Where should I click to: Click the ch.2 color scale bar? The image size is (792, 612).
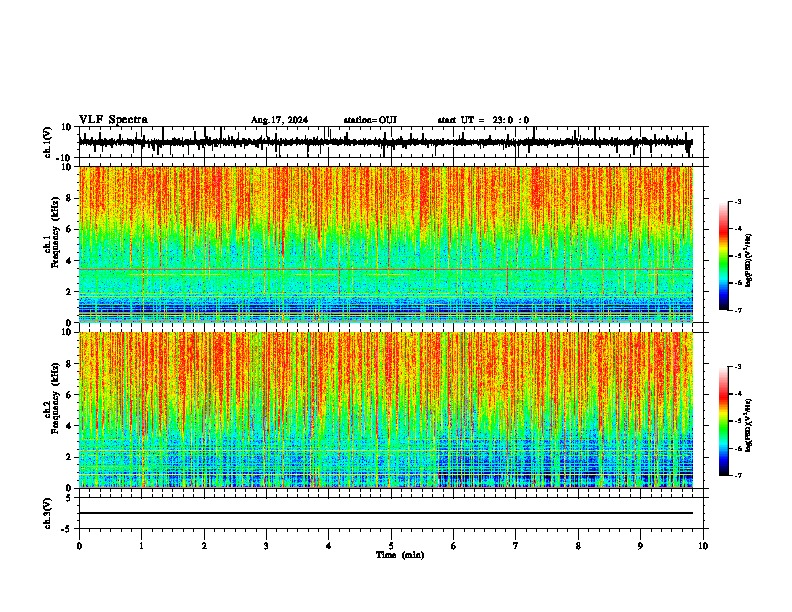[x=723, y=421]
